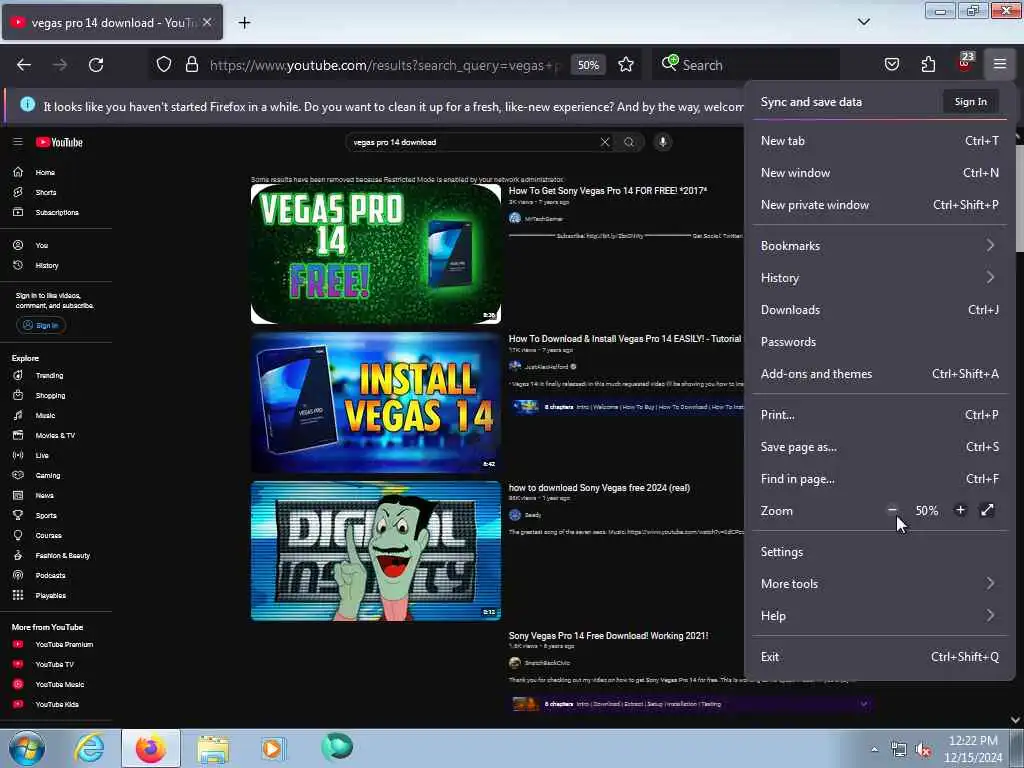Expand the Help submenu
Image resolution: width=1024 pixels, height=768 pixels.
point(879,615)
